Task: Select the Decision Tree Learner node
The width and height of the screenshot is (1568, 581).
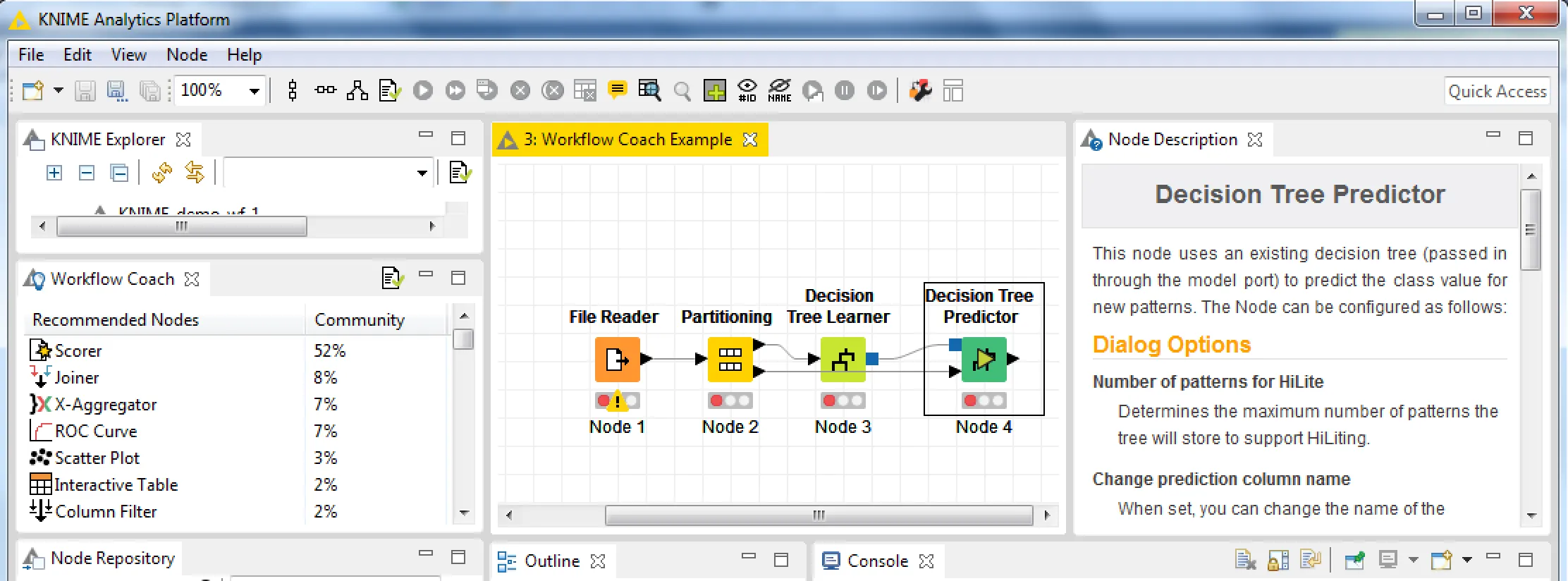Action: tap(843, 360)
